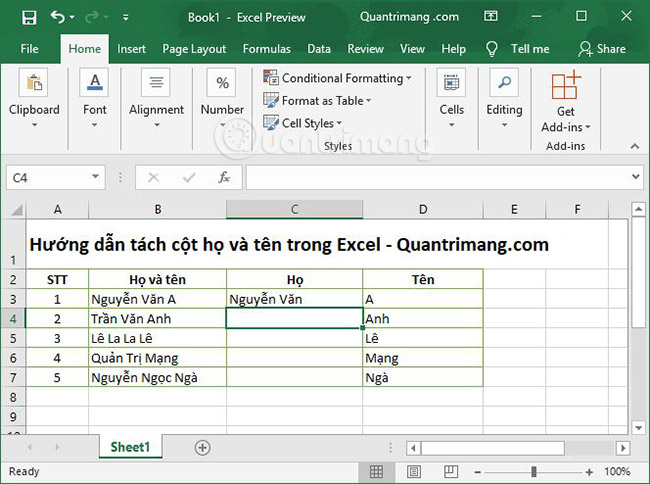Open the Formulas tab
This screenshot has width=650, height=484.
pyautogui.click(x=267, y=49)
